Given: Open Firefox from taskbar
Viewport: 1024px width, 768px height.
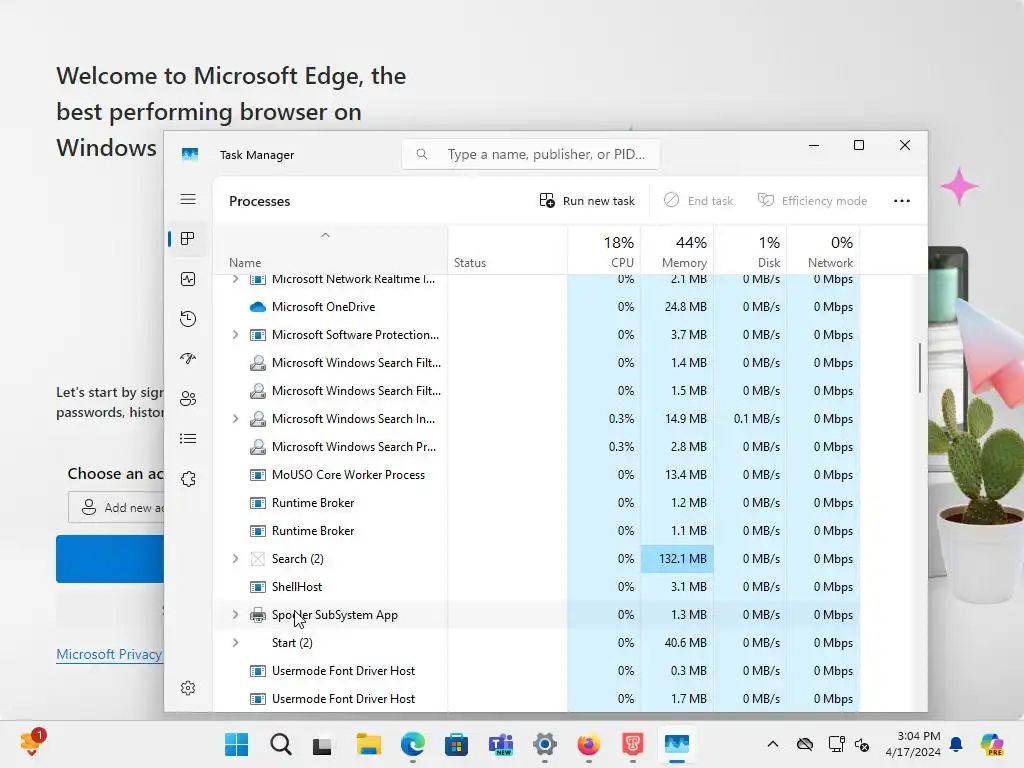Looking at the screenshot, I should click(x=588, y=744).
